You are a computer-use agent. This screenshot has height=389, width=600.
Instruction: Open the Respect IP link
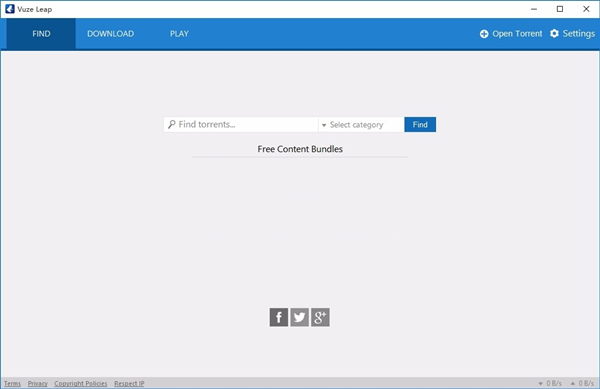(129, 383)
